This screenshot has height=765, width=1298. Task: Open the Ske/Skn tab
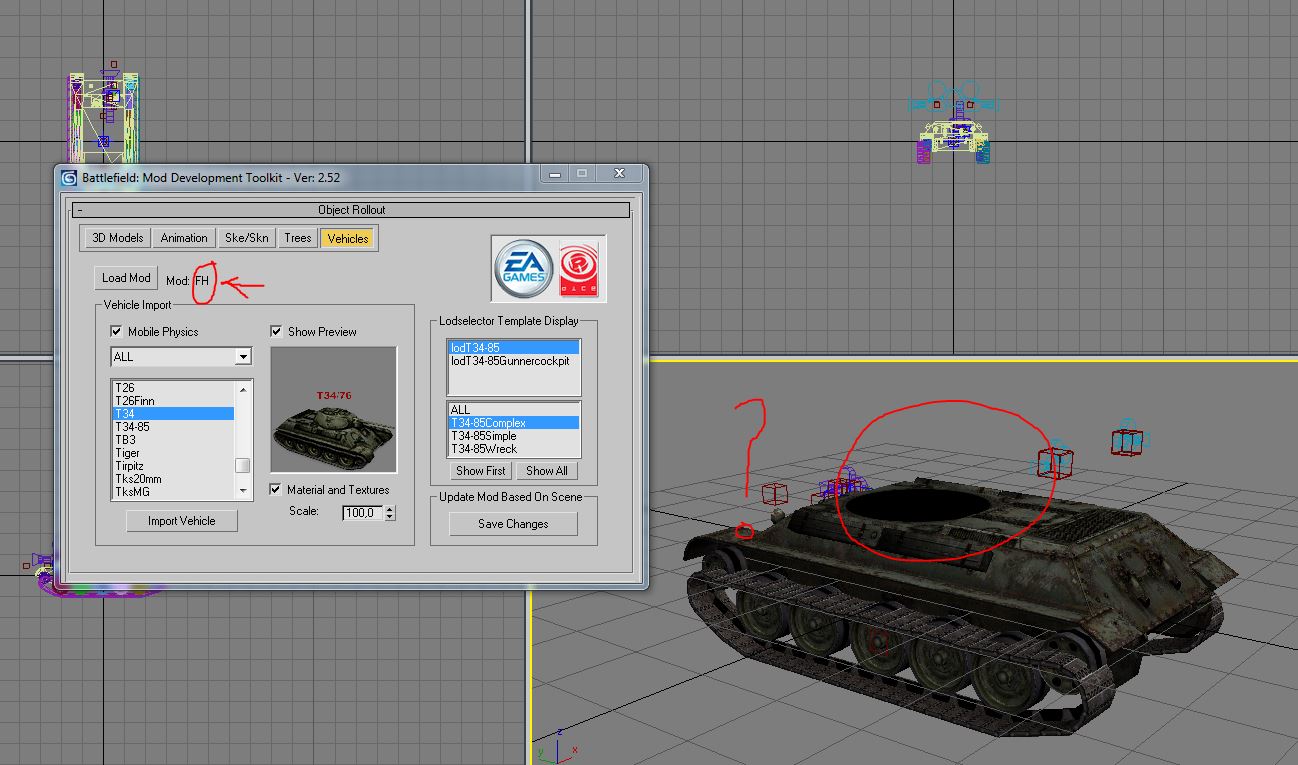(247, 238)
